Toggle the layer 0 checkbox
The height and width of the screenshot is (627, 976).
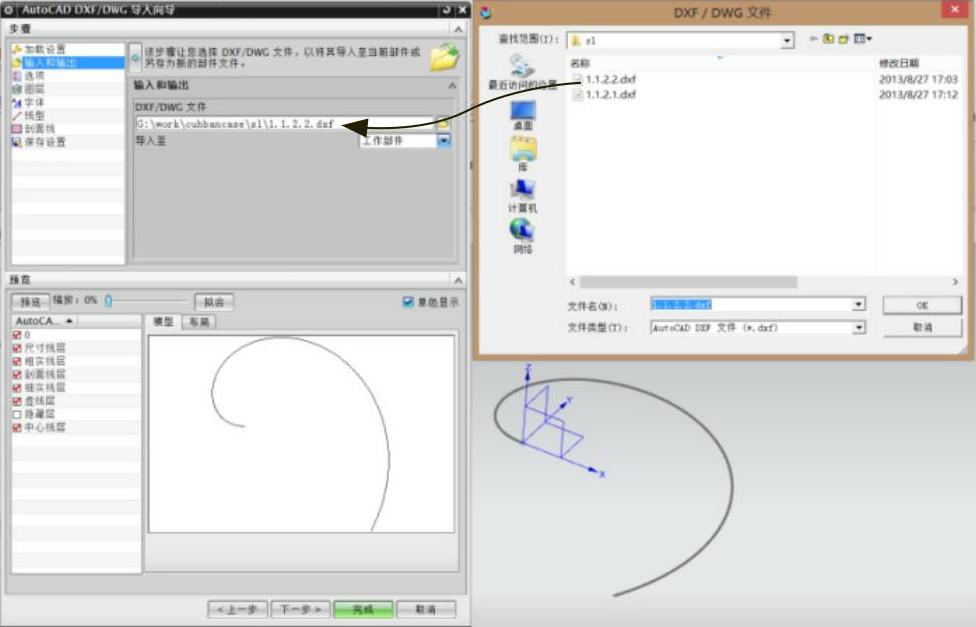tap(17, 335)
